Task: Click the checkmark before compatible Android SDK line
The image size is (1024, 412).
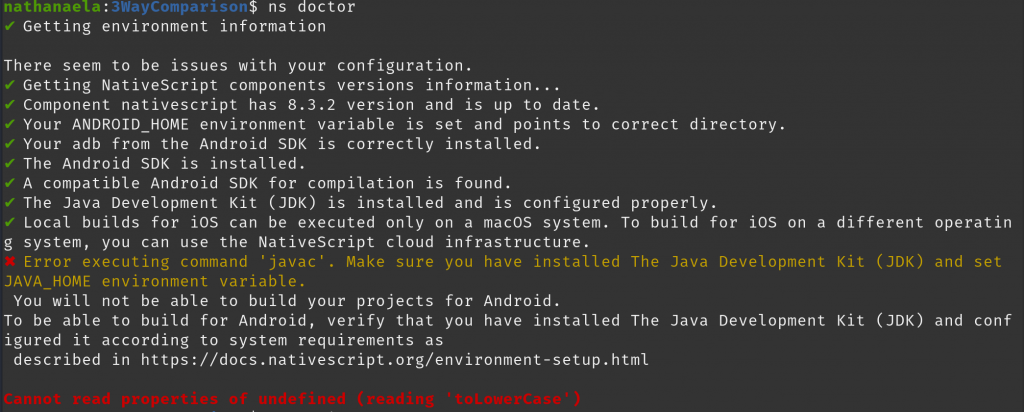Action: (8, 183)
